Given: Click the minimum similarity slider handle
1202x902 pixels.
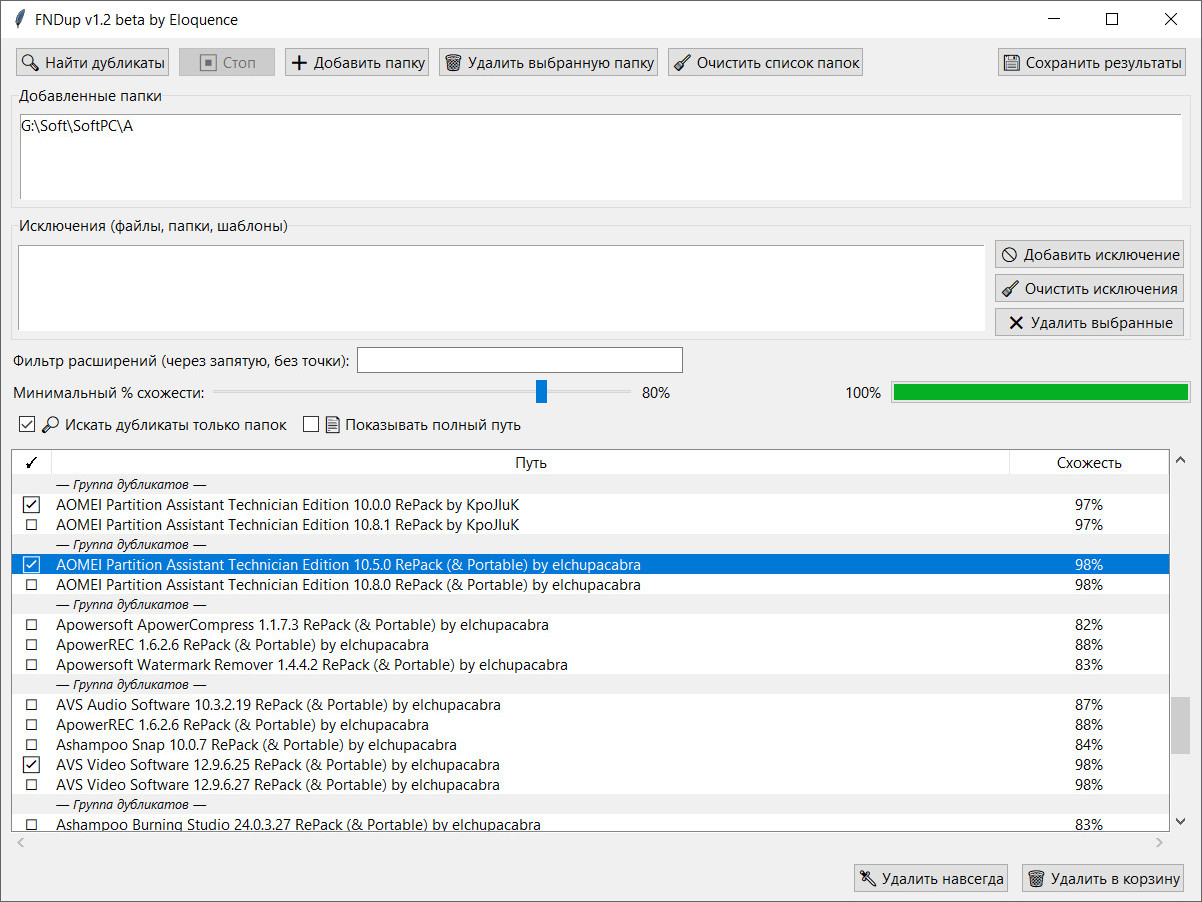Looking at the screenshot, I should [542, 392].
